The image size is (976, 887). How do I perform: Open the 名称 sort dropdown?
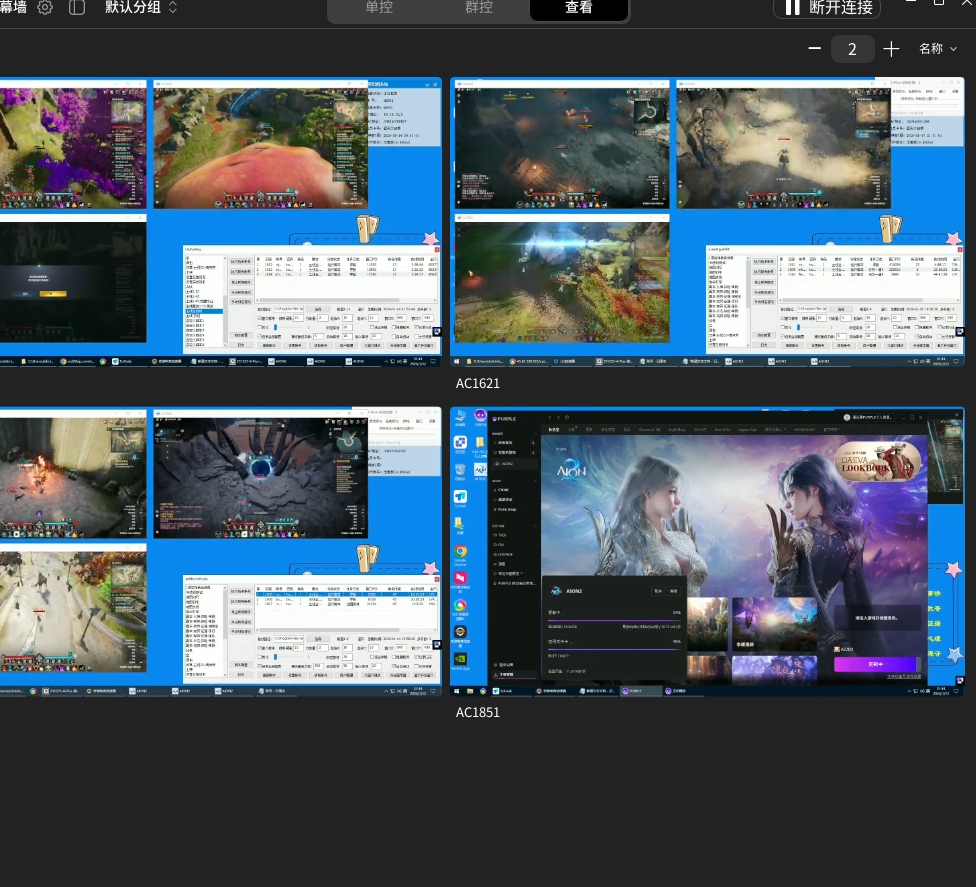[x=937, y=49]
